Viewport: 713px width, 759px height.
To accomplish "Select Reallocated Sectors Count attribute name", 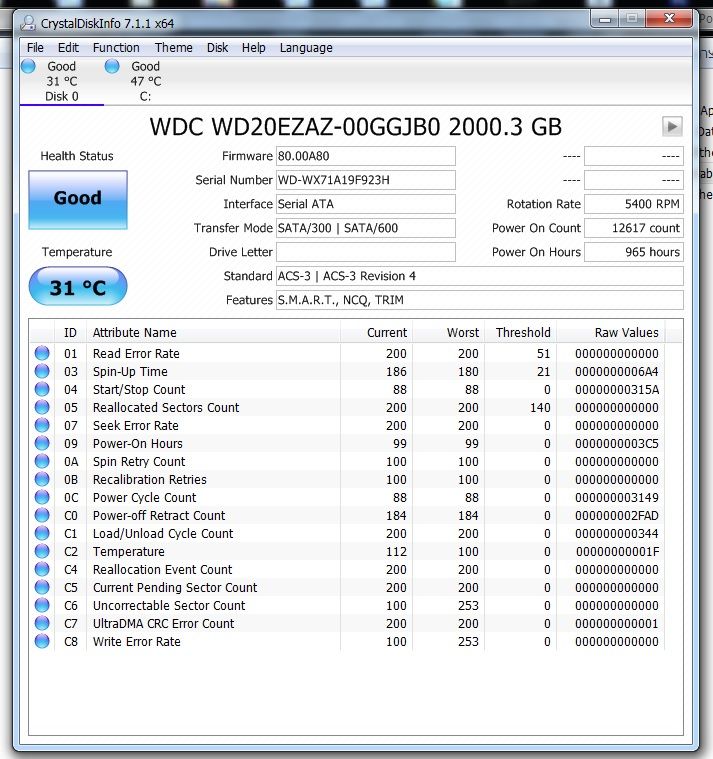I will tap(166, 408).
